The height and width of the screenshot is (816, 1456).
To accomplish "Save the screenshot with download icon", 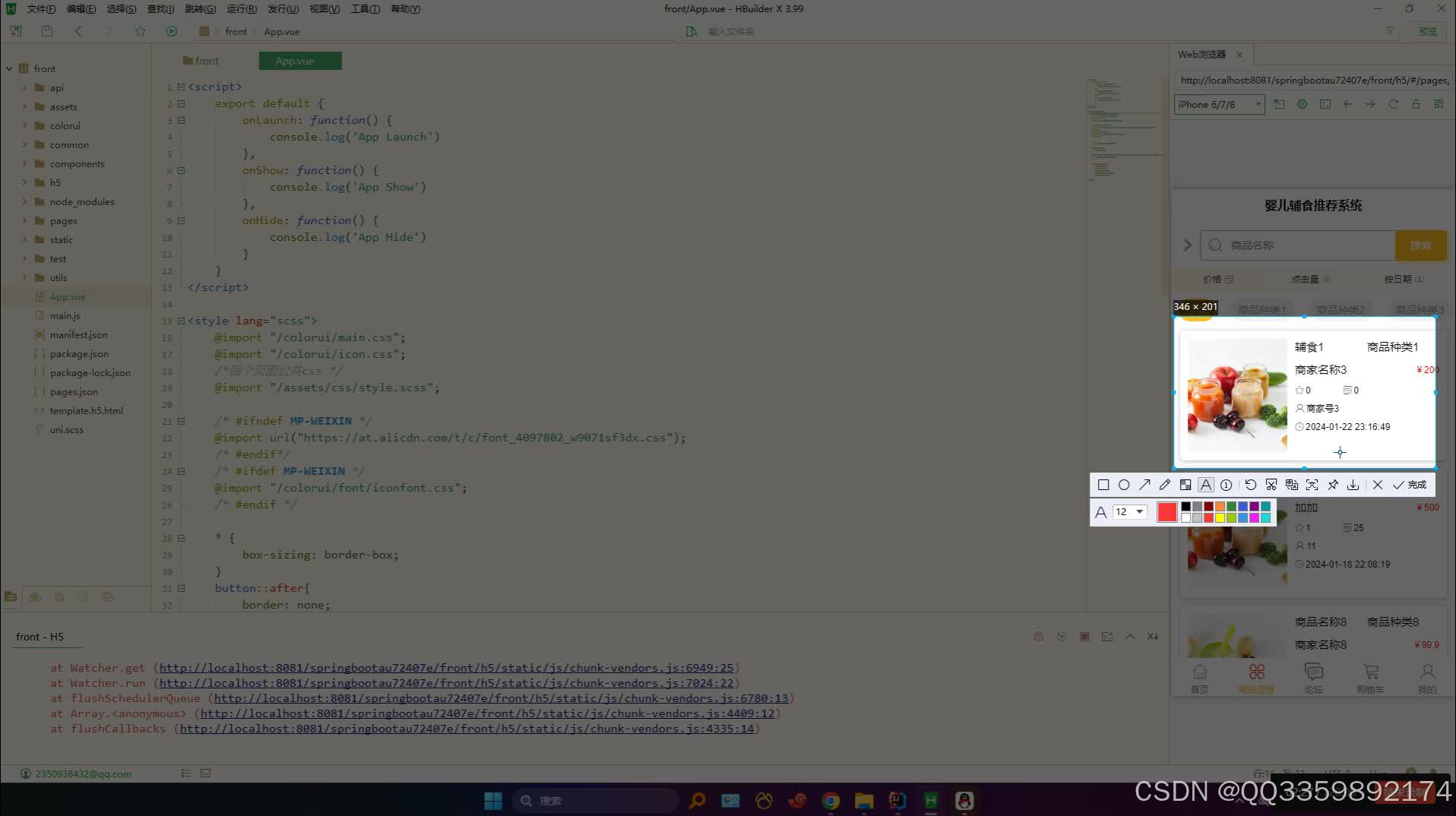I will (x=1353, y=485).
